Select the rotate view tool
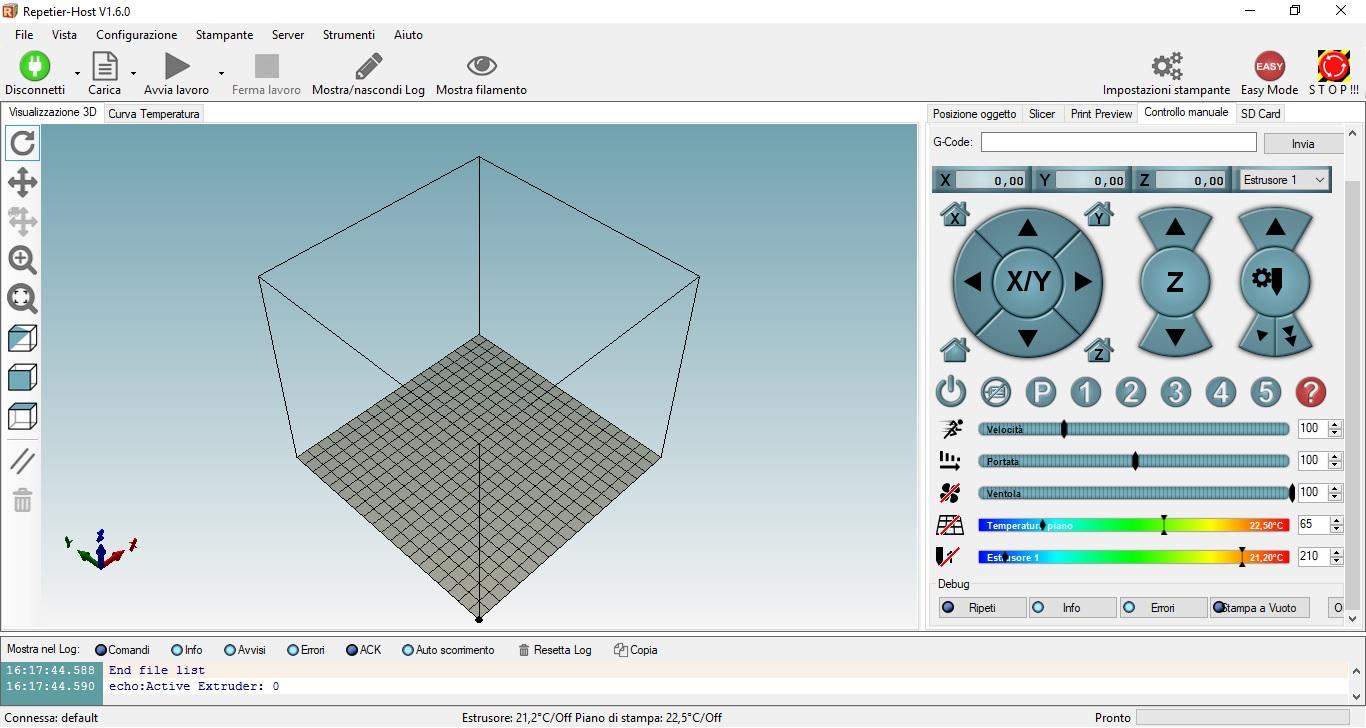 pos(22,144)
